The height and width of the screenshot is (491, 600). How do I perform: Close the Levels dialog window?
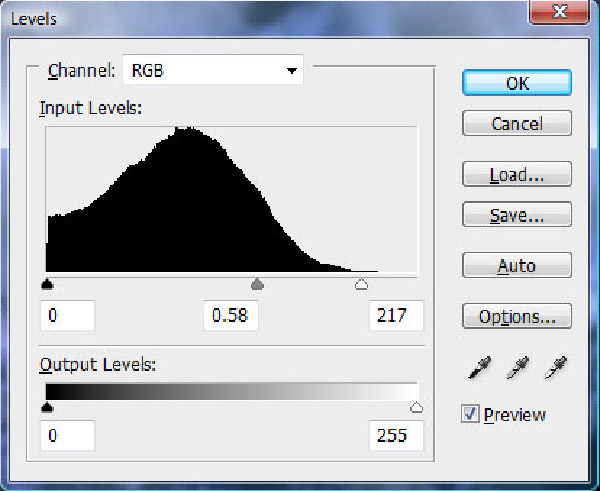559,12
